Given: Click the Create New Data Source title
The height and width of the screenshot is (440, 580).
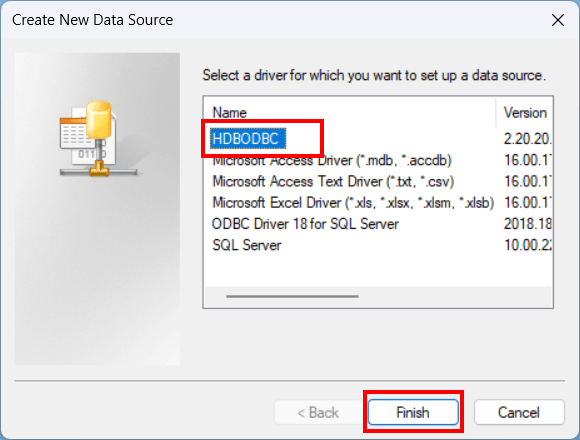Looking at the screenshot, I should click(x=92, y=20).
